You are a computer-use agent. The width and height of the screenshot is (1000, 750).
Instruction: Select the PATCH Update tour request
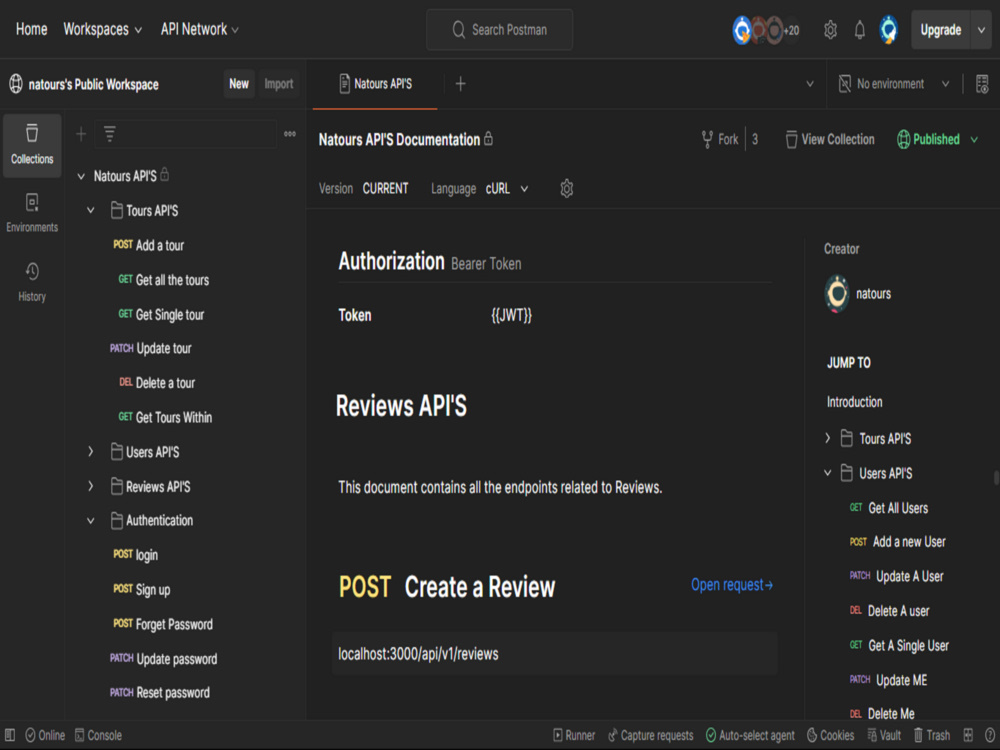[x=151, y=348]
